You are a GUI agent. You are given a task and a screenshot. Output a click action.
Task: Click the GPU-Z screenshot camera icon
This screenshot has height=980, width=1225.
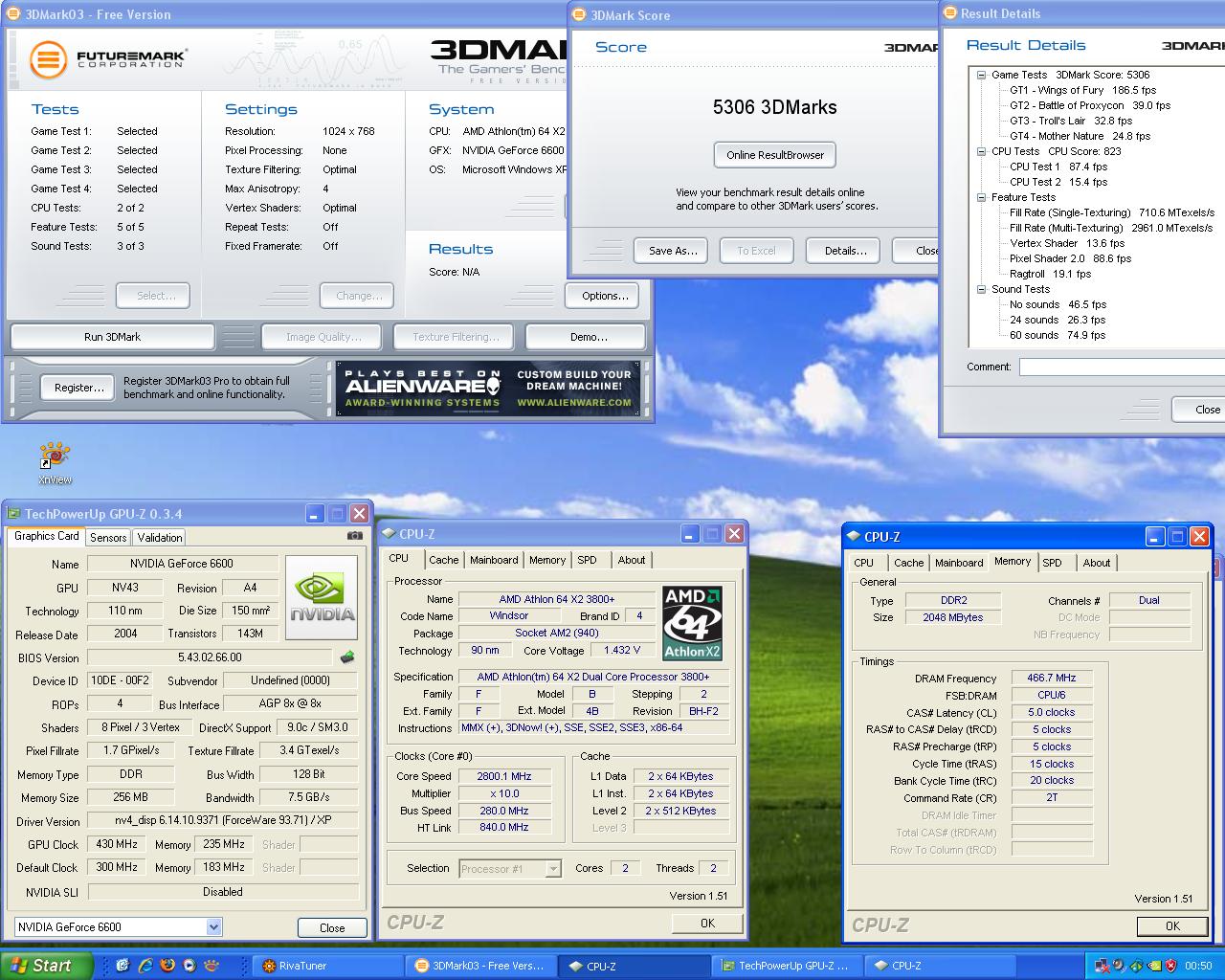point(355,536)
